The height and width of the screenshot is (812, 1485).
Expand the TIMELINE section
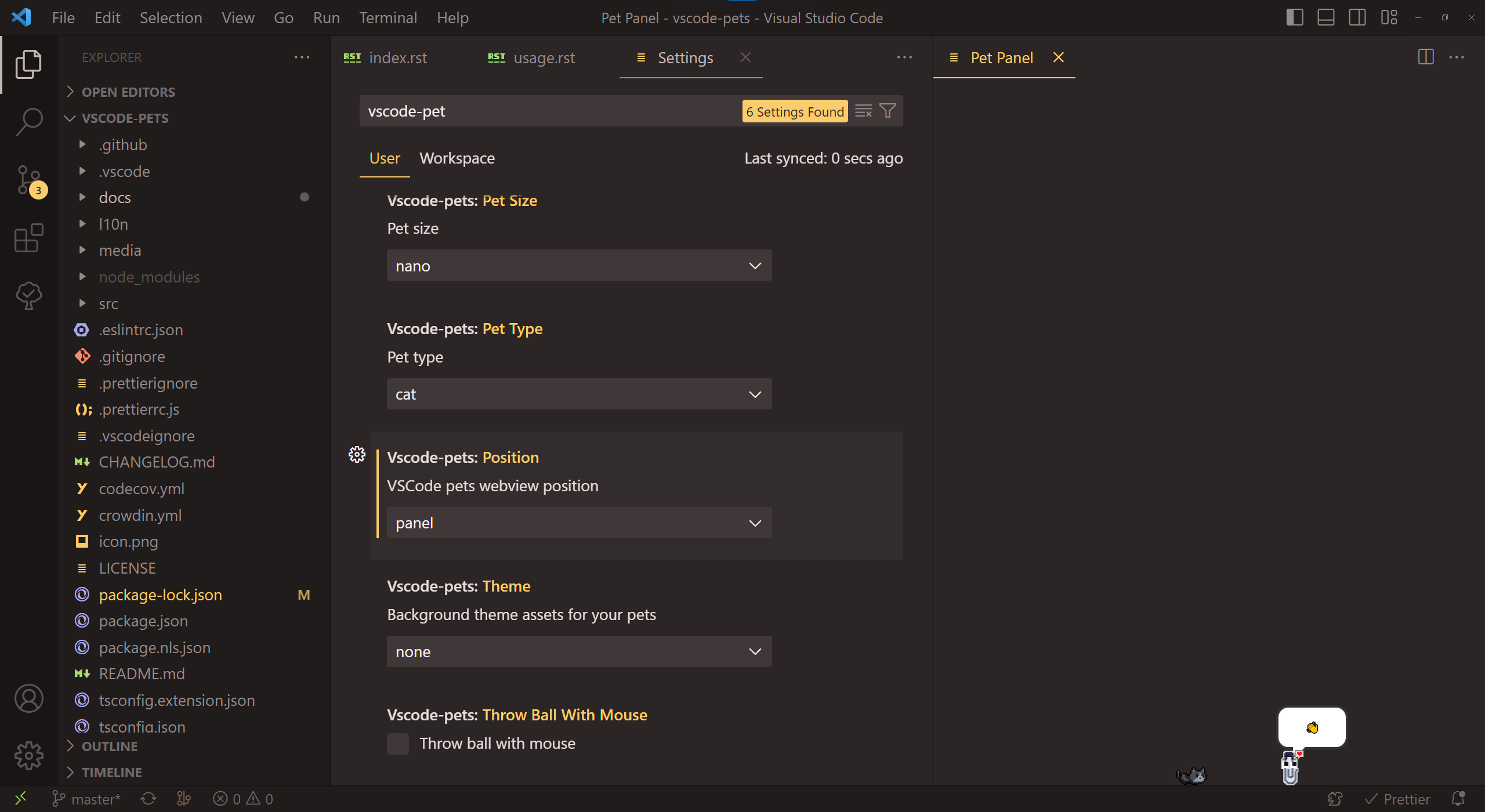pyautogui.click(x=194, y=773)
